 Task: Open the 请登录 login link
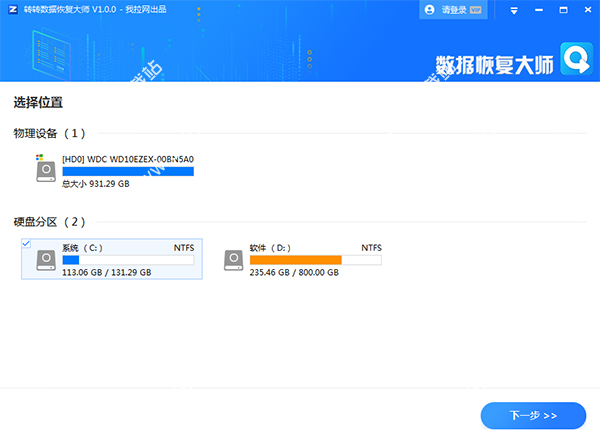[454, 10]
